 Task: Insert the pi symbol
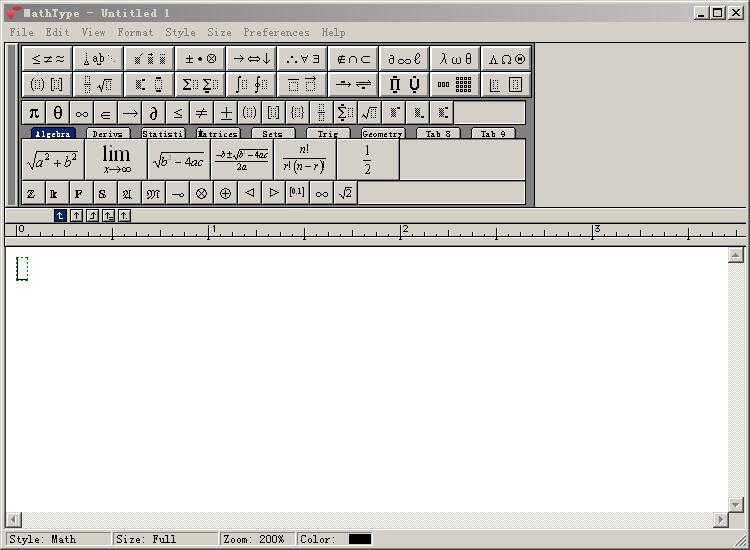(x=34, y=113)
